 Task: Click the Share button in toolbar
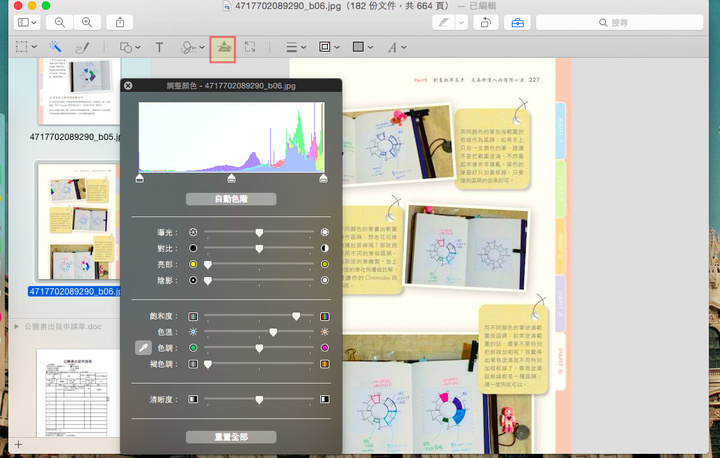[x=119, y=22]
